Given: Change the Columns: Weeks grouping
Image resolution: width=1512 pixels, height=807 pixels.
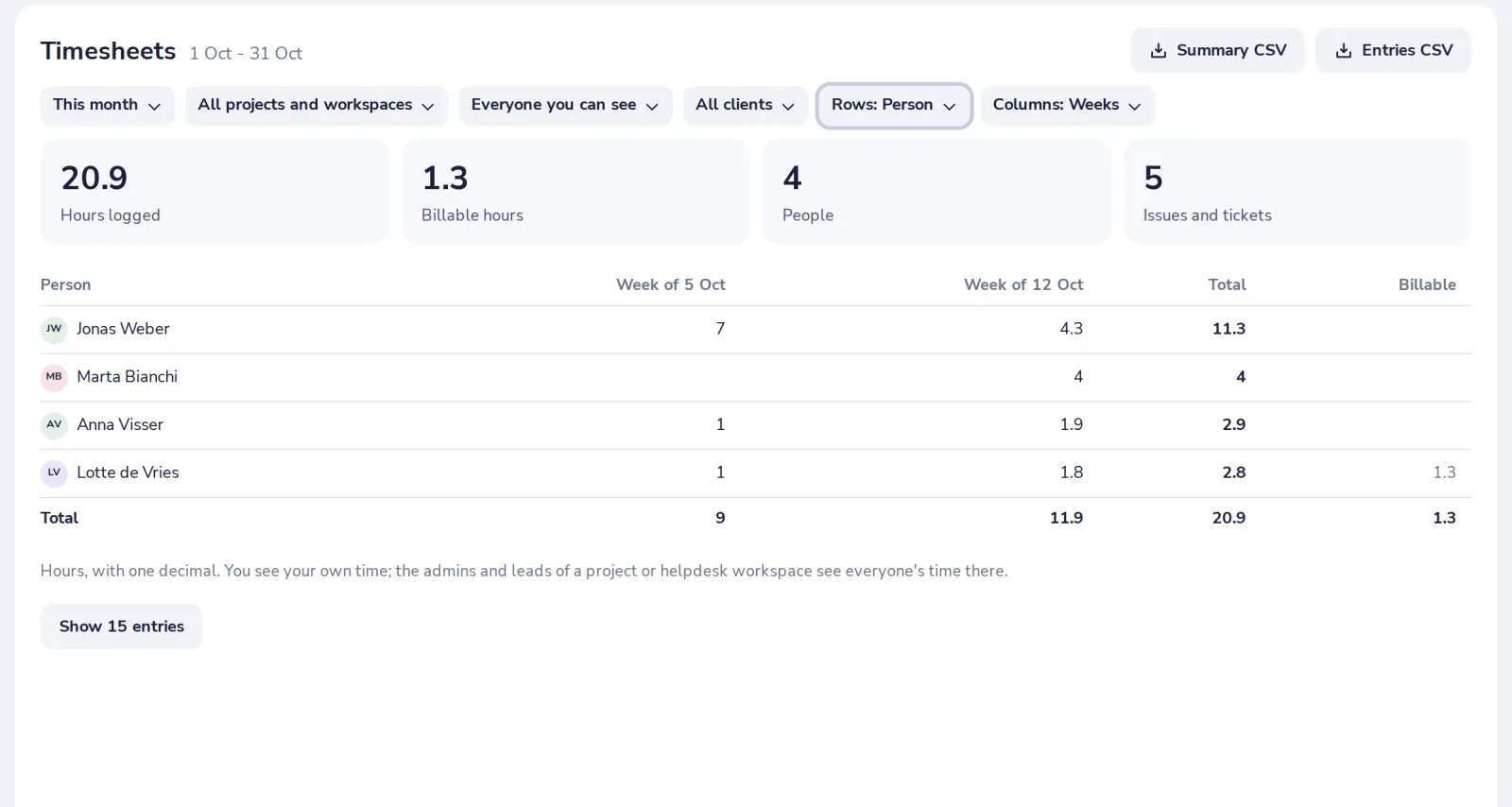Looking at the screenshot, I should pos(1067,105).
